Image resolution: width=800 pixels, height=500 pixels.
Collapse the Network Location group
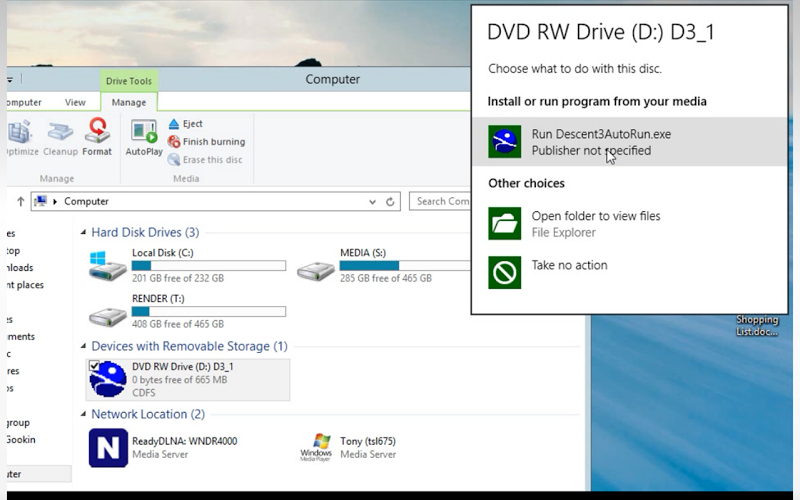pos(83,415)
